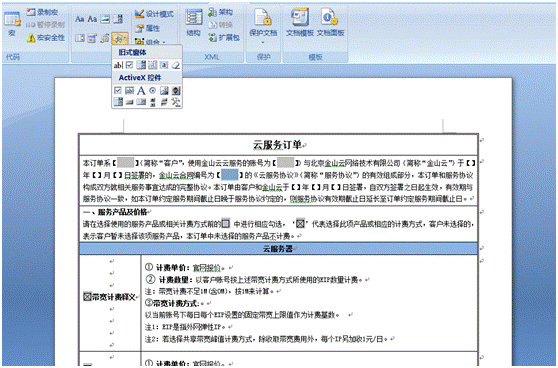The height and width of the screenshot is (368, 558).
Task: Insert ActiveX check box control
Action: point(118,90)
